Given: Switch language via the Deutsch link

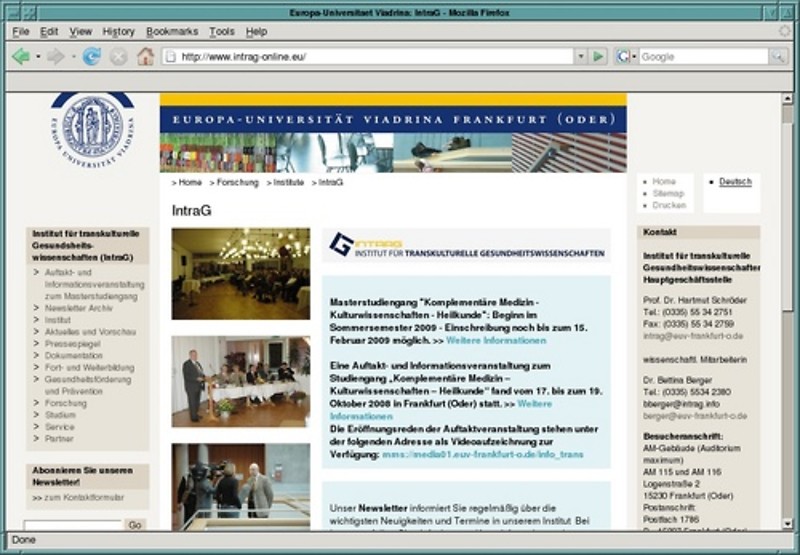Looking at the screenshot, I should pos(735,182).
